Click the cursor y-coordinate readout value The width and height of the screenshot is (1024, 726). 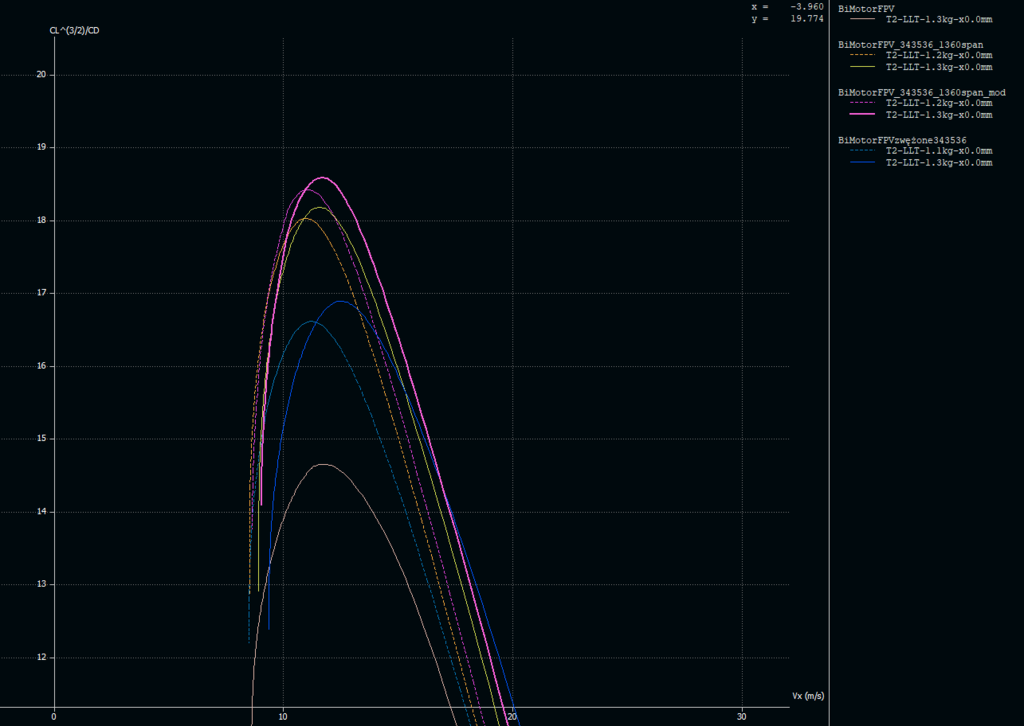[806, 18]
